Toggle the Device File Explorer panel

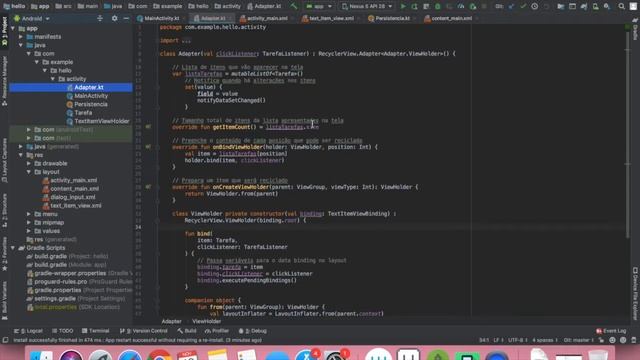tap(635, 293)
